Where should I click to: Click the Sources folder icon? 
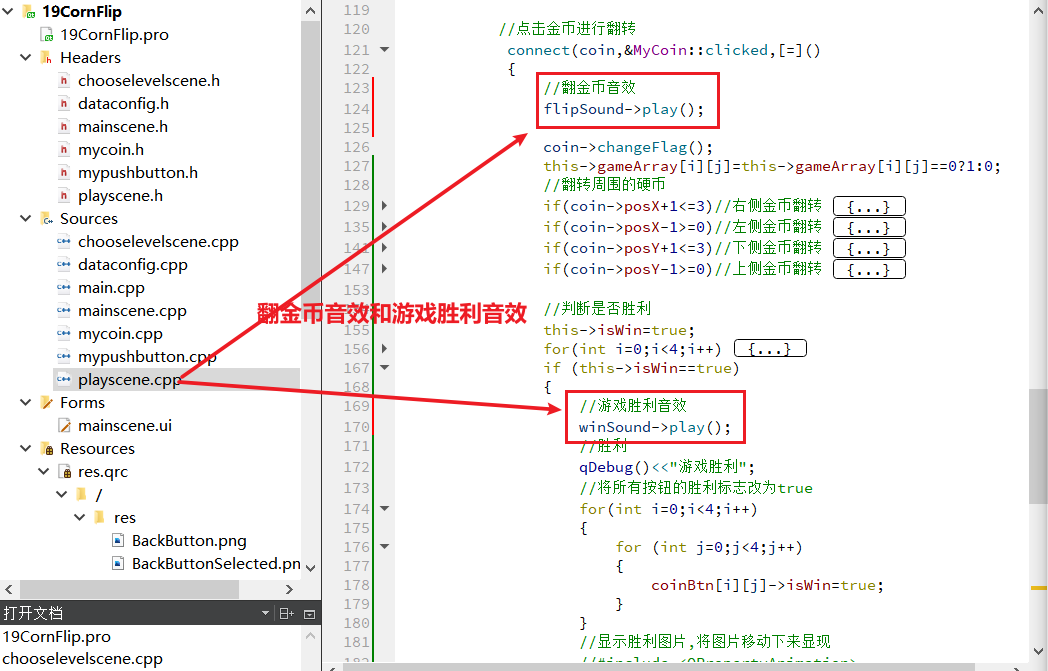[x=47, y=219]
